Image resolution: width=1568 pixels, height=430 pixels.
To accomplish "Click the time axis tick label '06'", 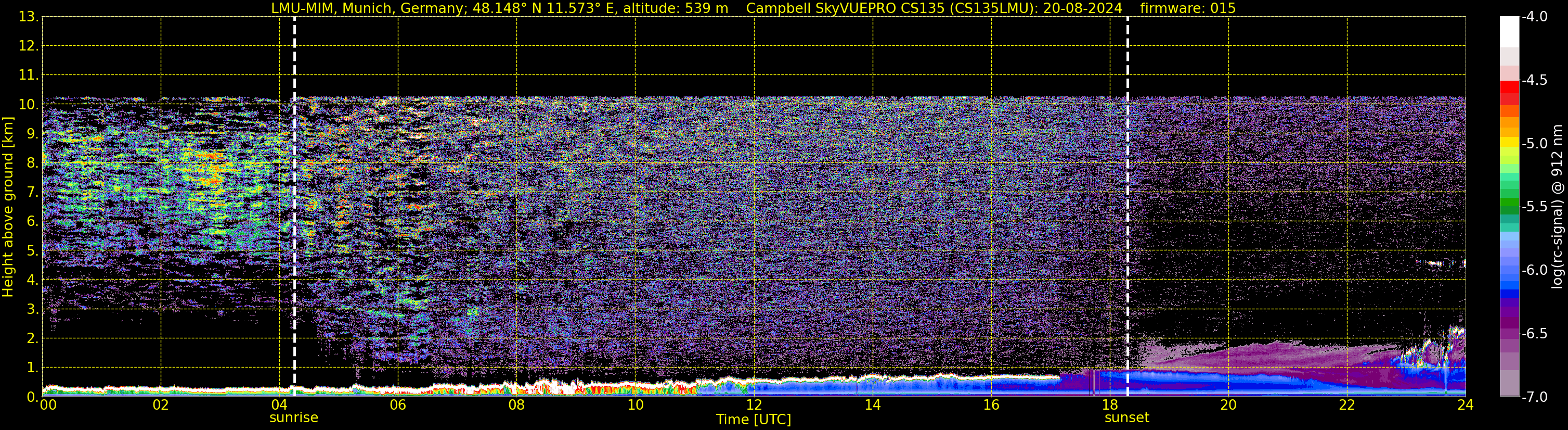I will click(x=398, y=406).
